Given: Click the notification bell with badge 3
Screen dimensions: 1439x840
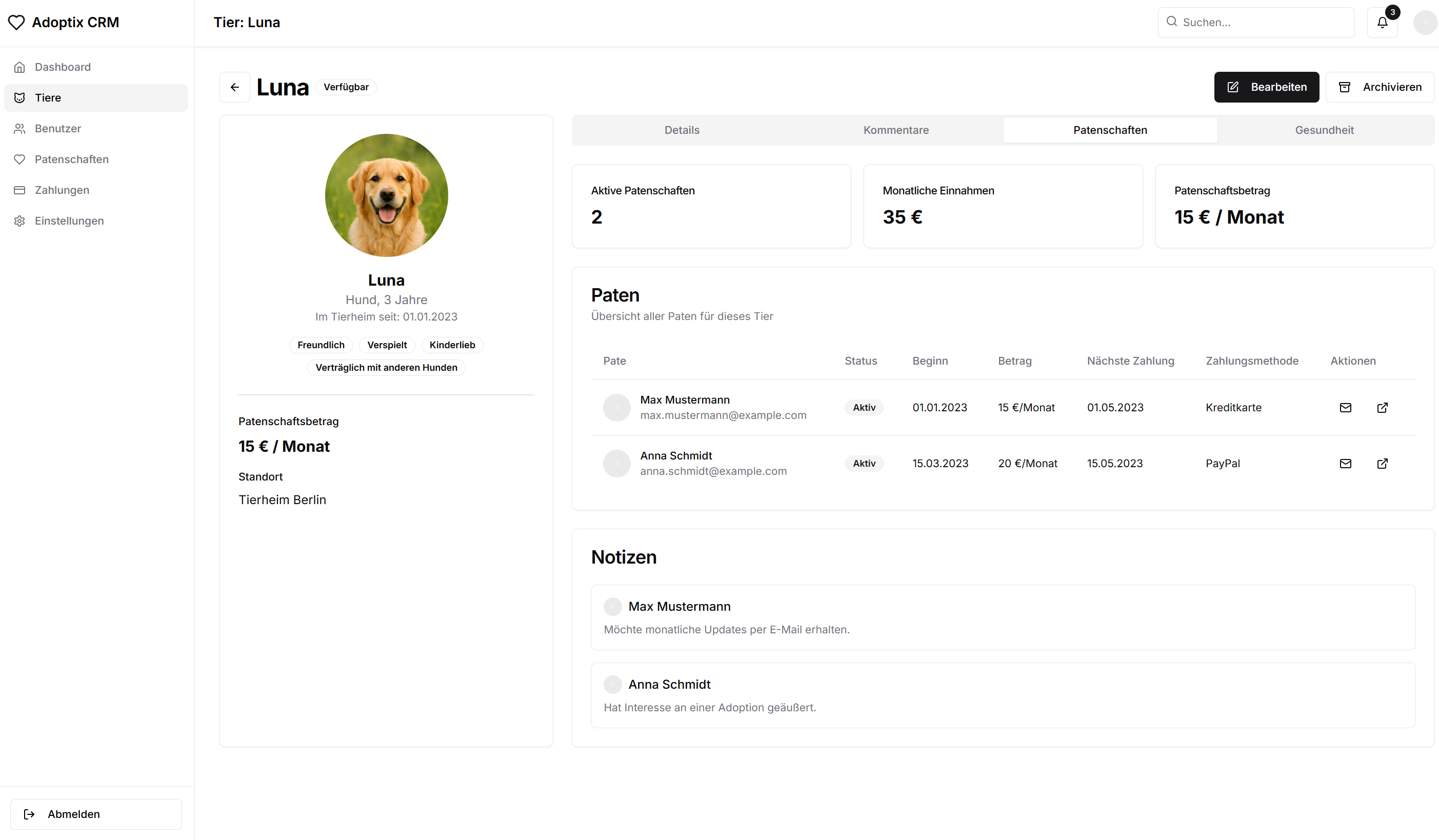Looking at the screenshot, I should pos(1383,22).
